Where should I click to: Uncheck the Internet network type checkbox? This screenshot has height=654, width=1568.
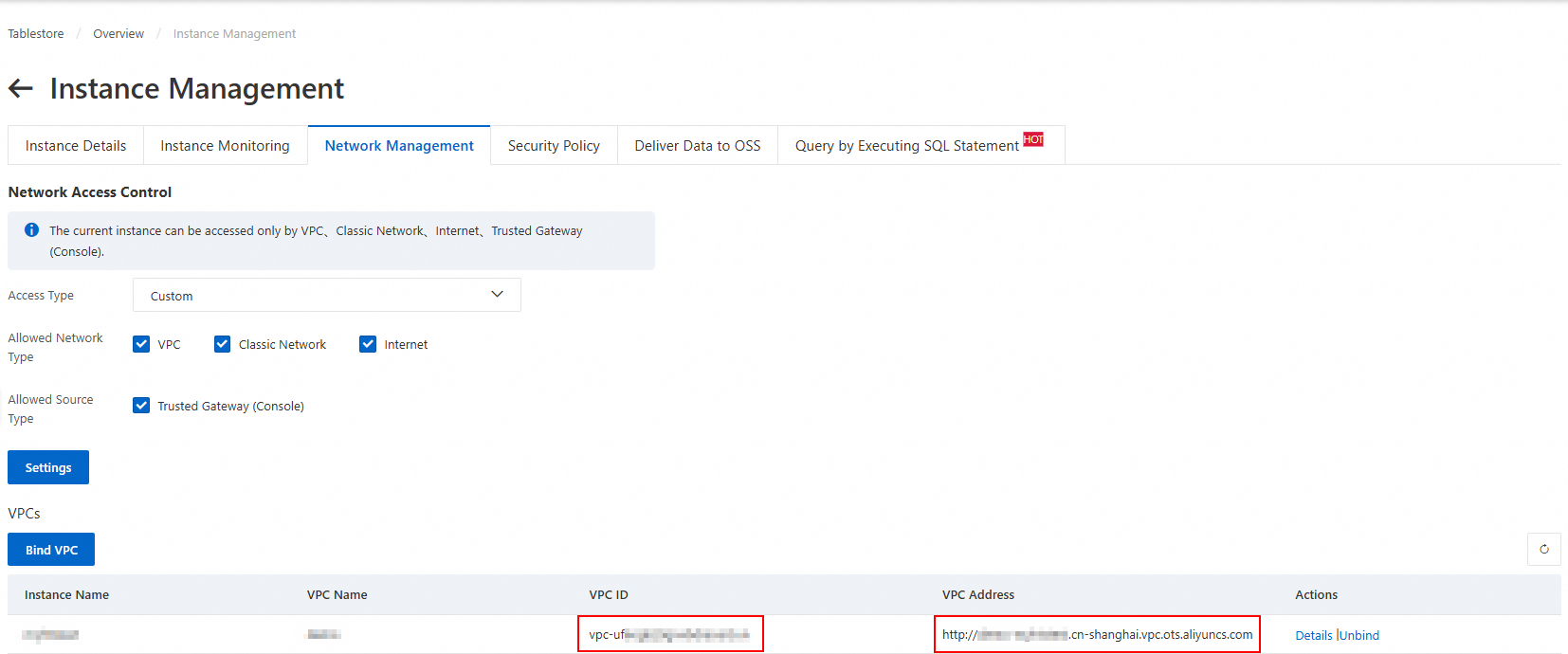[368, 344]
